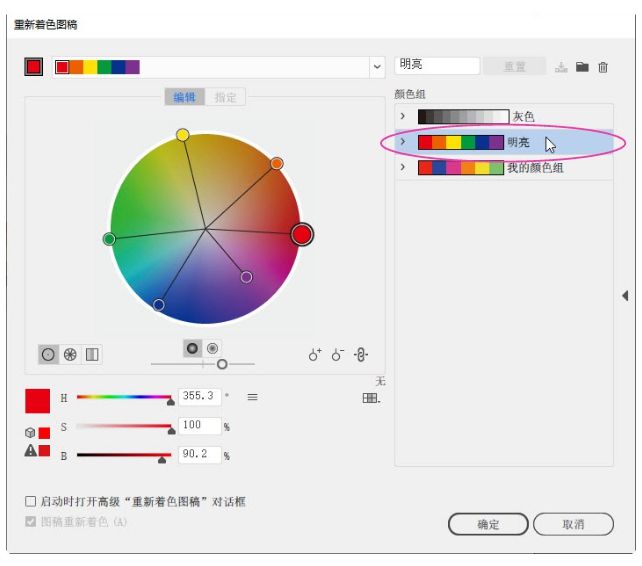Open the color mode menu beside H value
The image size is (642, 566).
click(x=252, y=397)
